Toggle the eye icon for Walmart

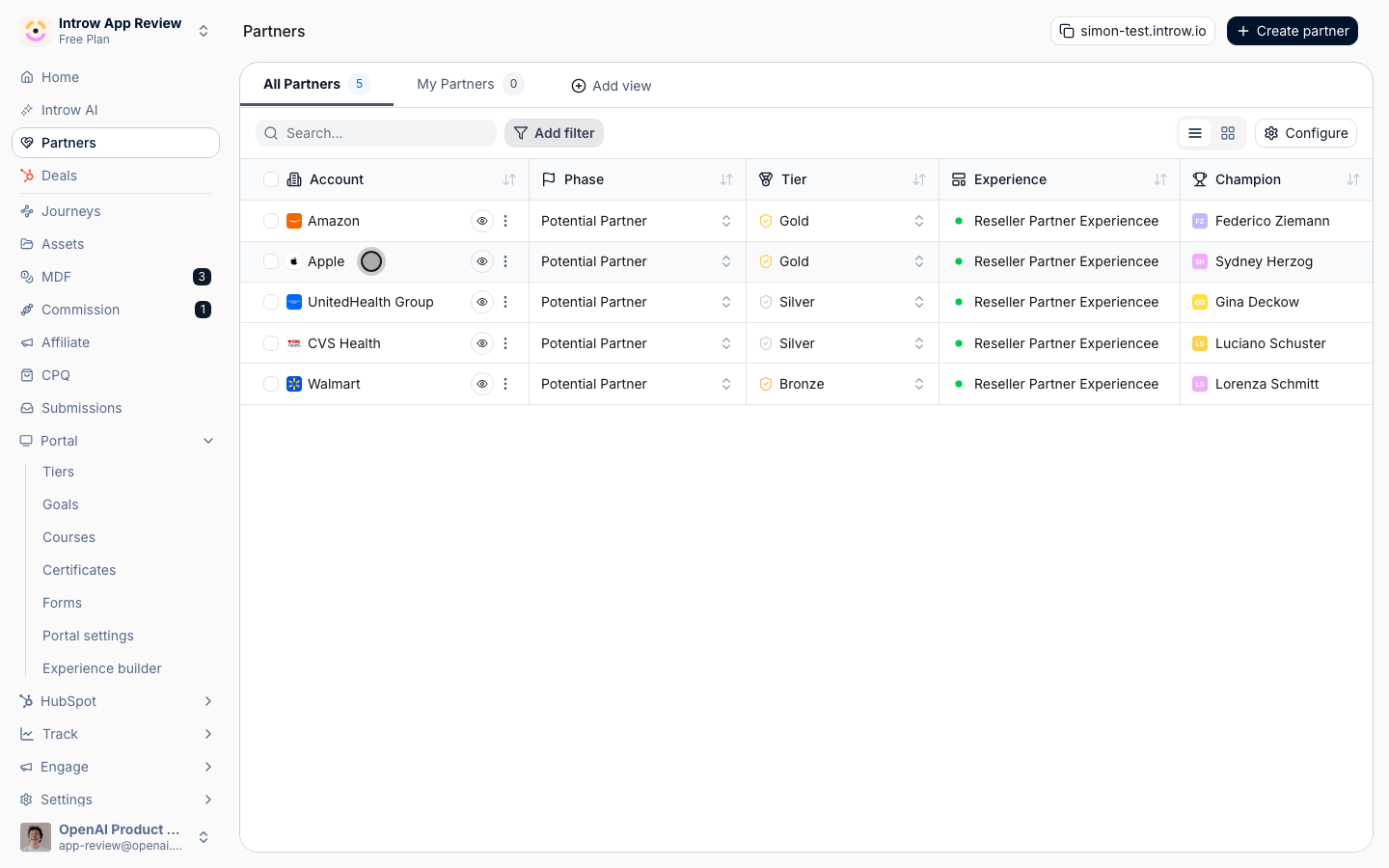point(482,384)
